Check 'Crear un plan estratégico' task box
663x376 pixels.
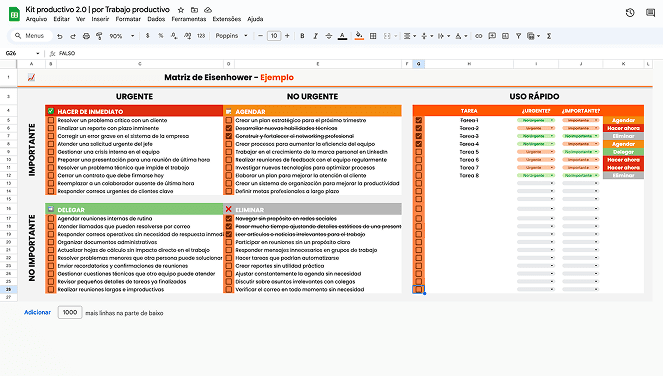point(229,120)
